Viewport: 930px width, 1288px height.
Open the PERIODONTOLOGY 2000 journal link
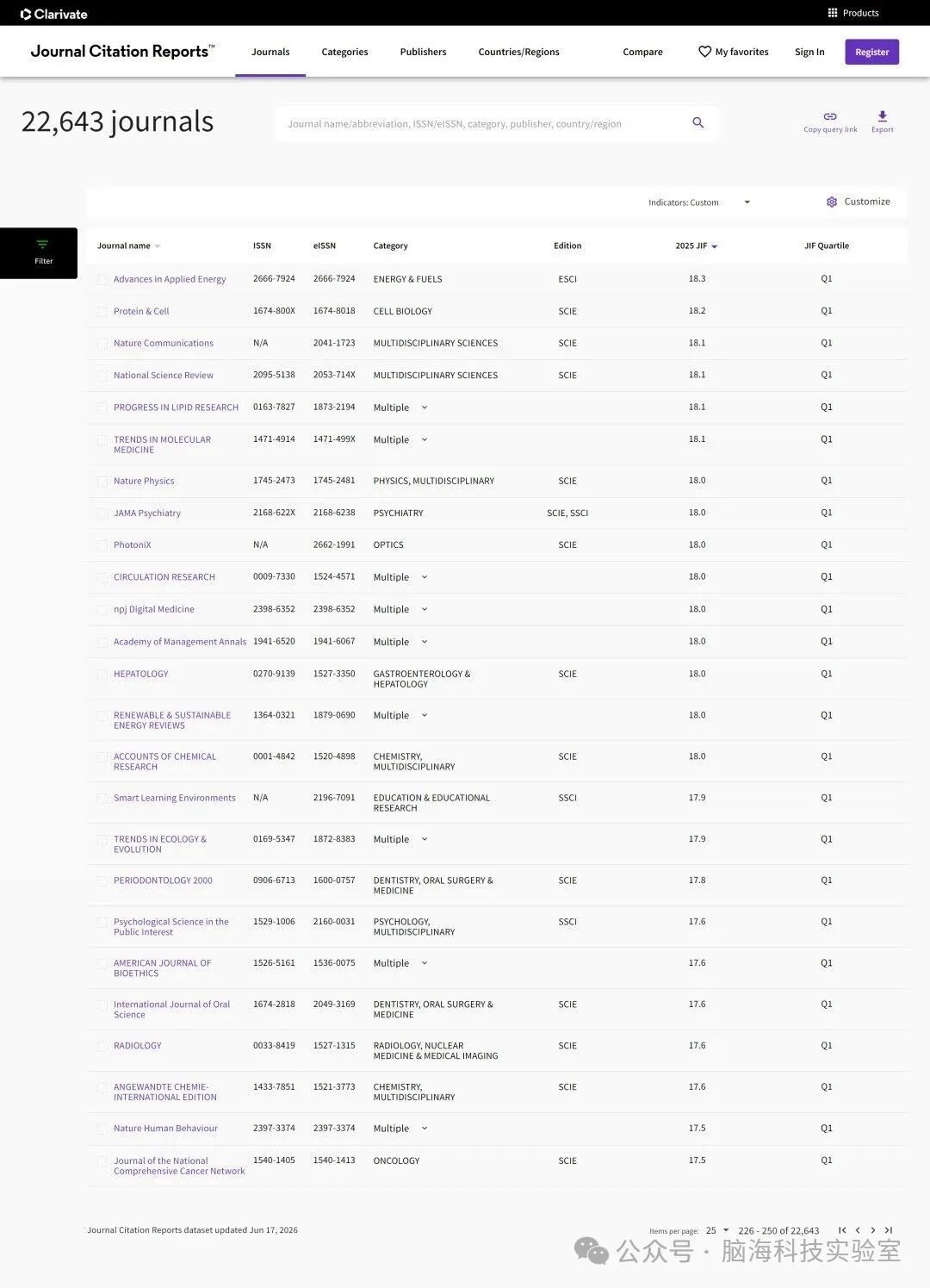163,880
